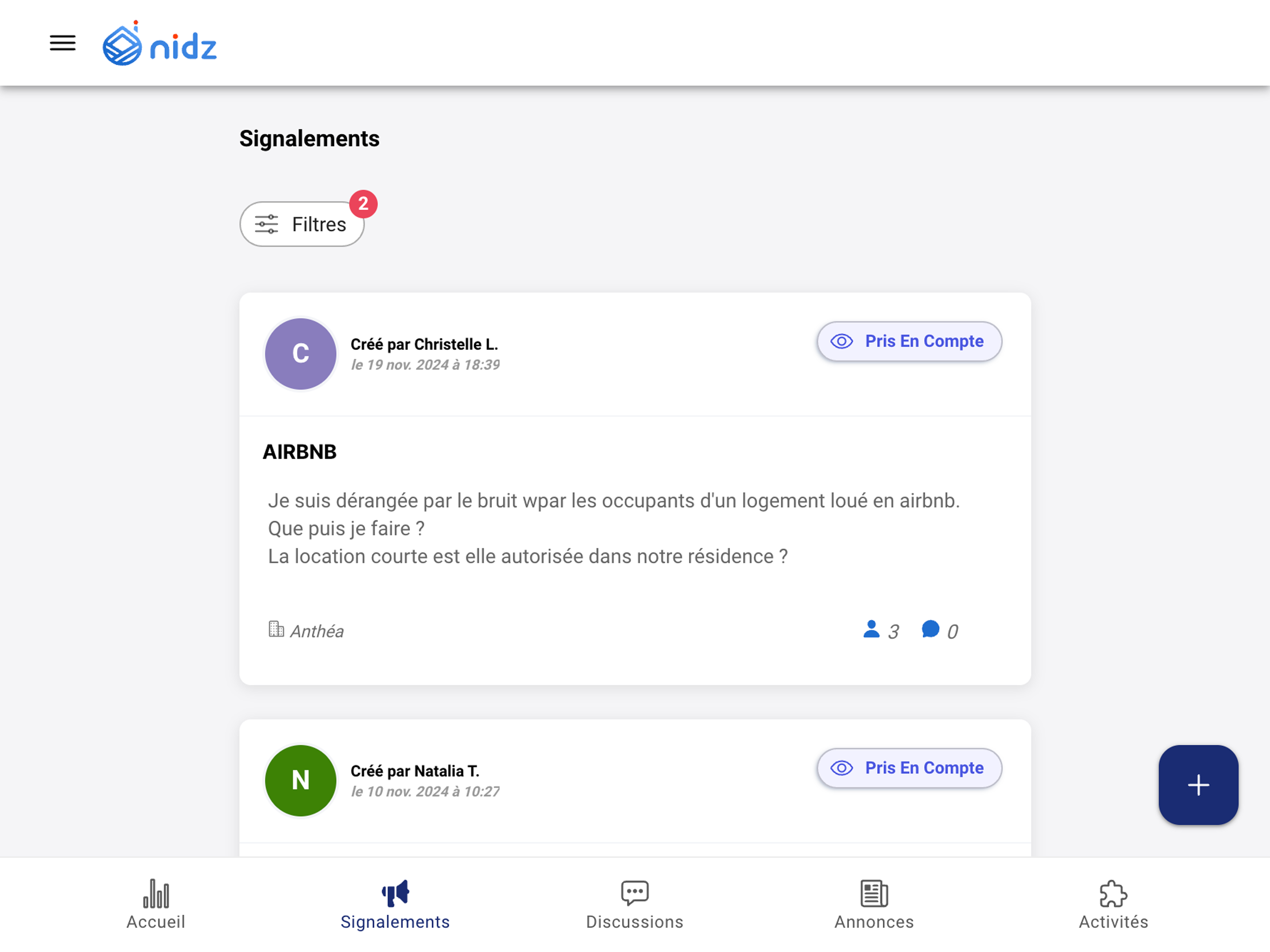
Task: Click the red filter count badge
Action: 363,204
